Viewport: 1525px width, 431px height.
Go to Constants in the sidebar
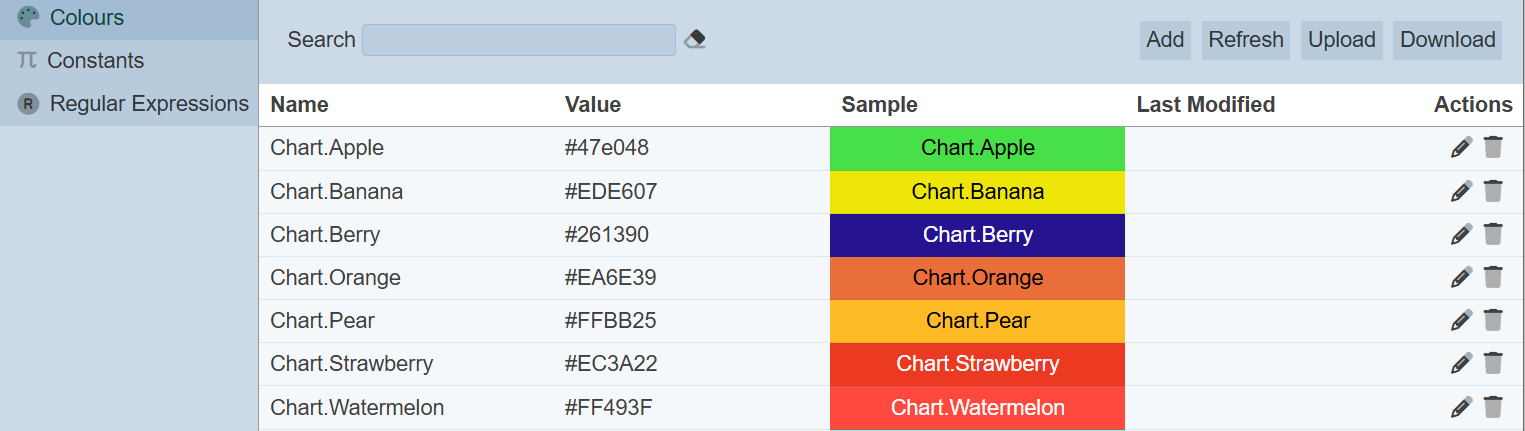pos(95,61)
